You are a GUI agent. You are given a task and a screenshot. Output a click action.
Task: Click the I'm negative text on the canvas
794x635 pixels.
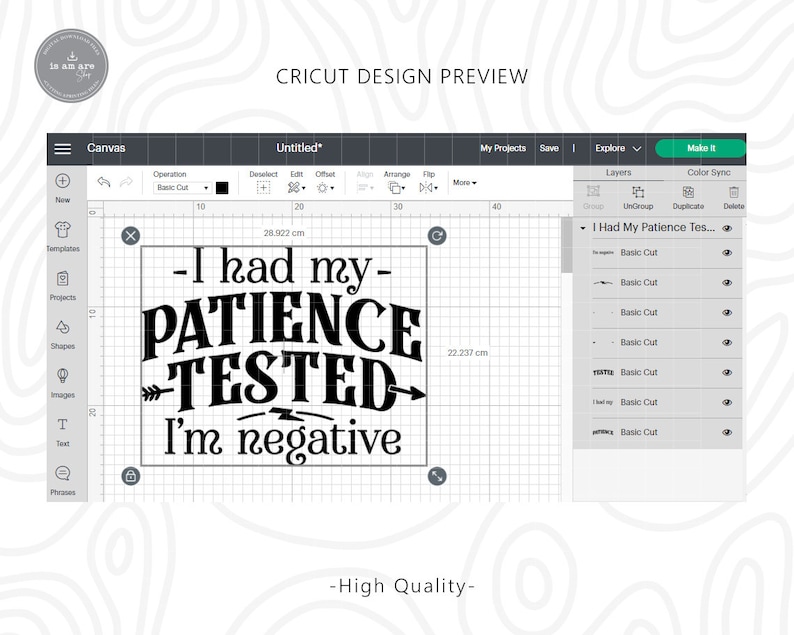coord(284,440)
